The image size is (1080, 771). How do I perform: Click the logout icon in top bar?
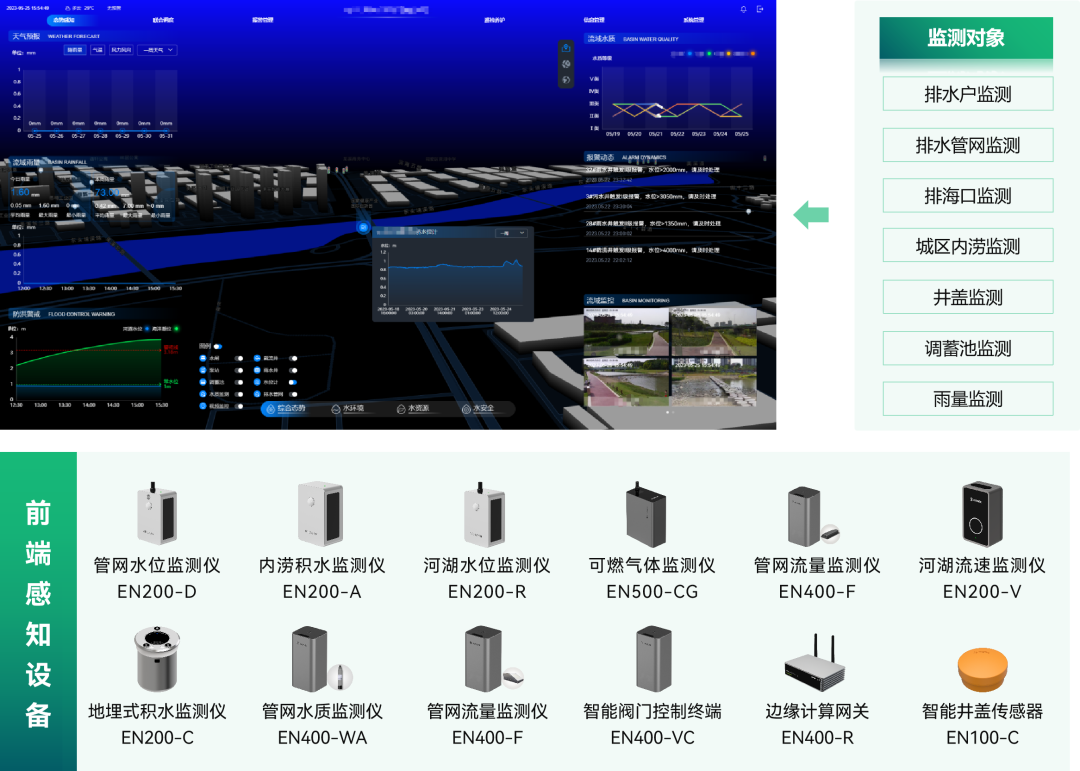[761, 9]
